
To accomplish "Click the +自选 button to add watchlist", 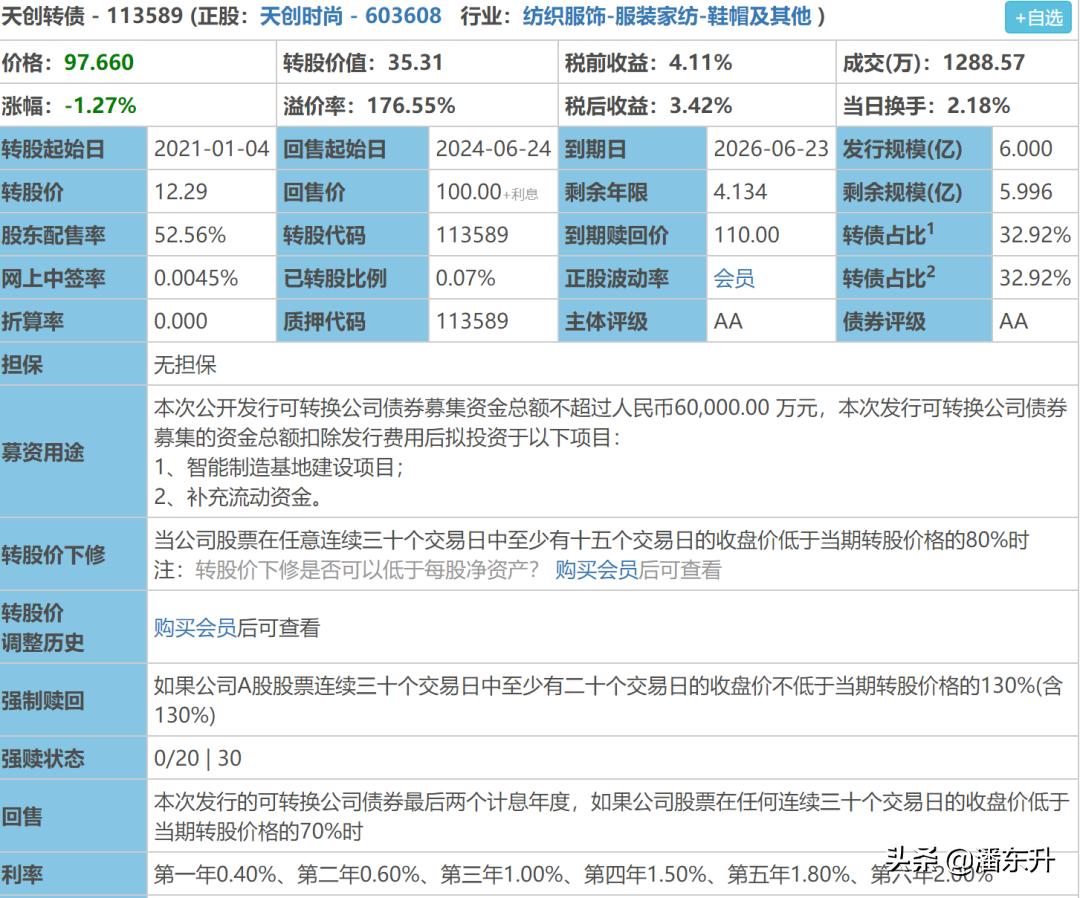I will click(x=1038, y=17).
